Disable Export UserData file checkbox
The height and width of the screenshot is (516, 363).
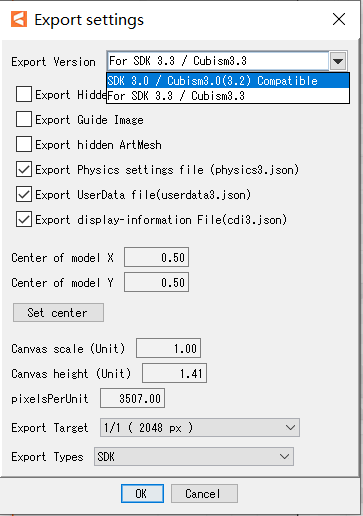(x=24, y=194)
